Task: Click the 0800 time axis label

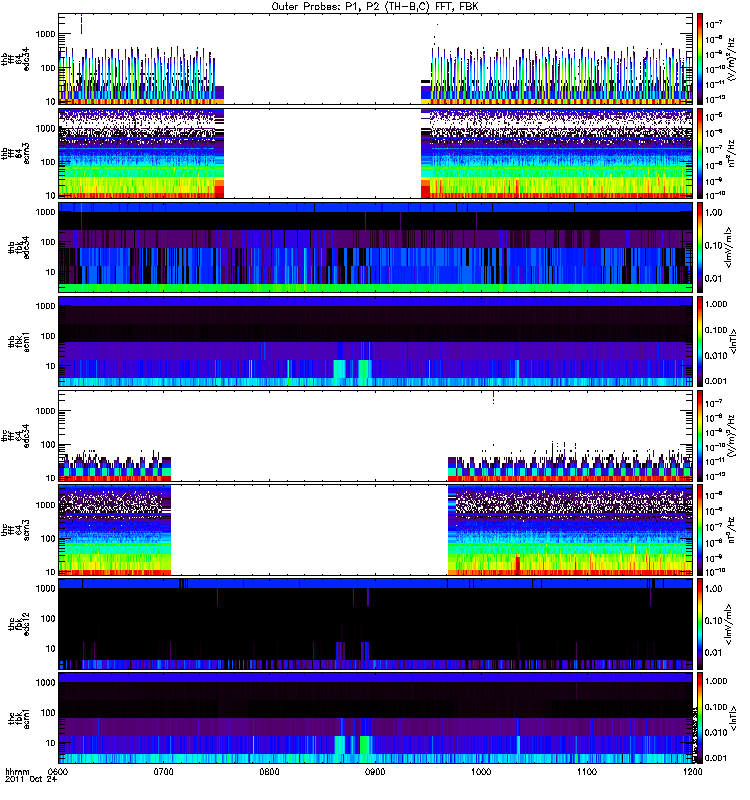Action: [270, 771]
